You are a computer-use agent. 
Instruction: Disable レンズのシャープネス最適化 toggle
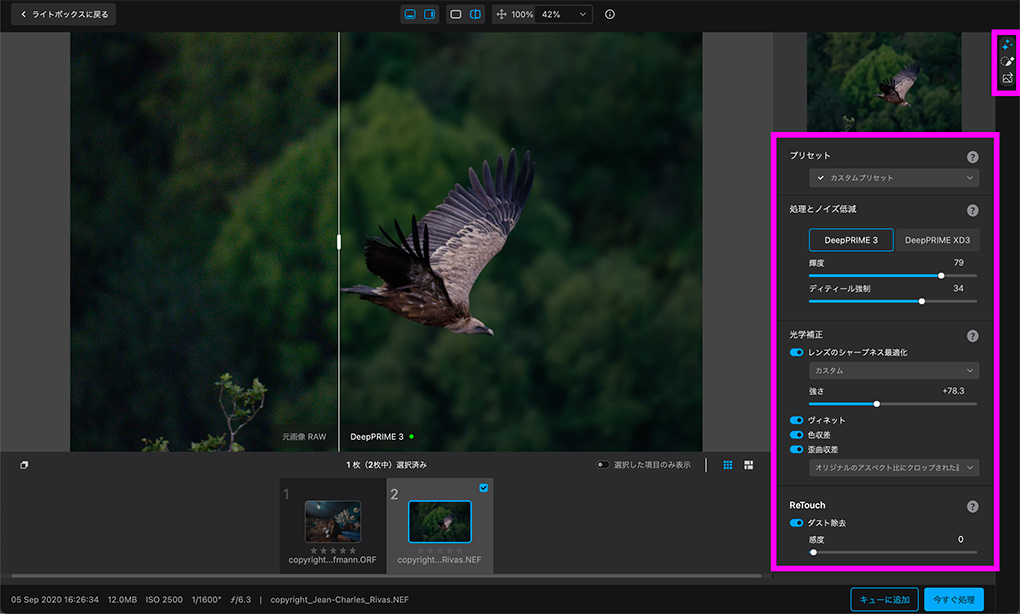pos(797,353)
